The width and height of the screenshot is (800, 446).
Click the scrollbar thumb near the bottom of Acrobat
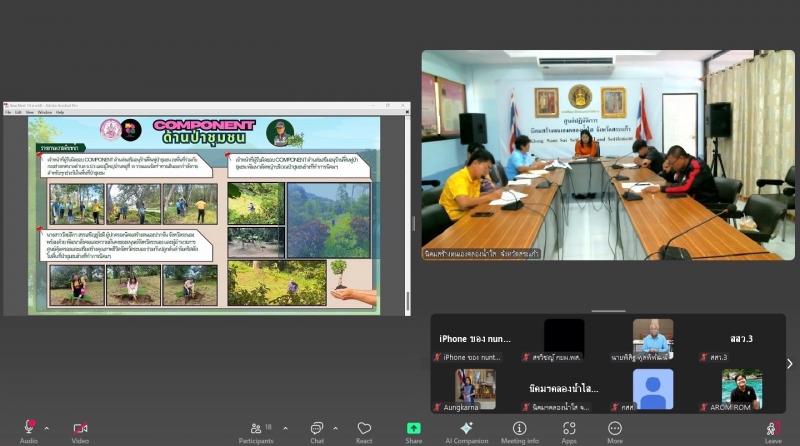408,301
